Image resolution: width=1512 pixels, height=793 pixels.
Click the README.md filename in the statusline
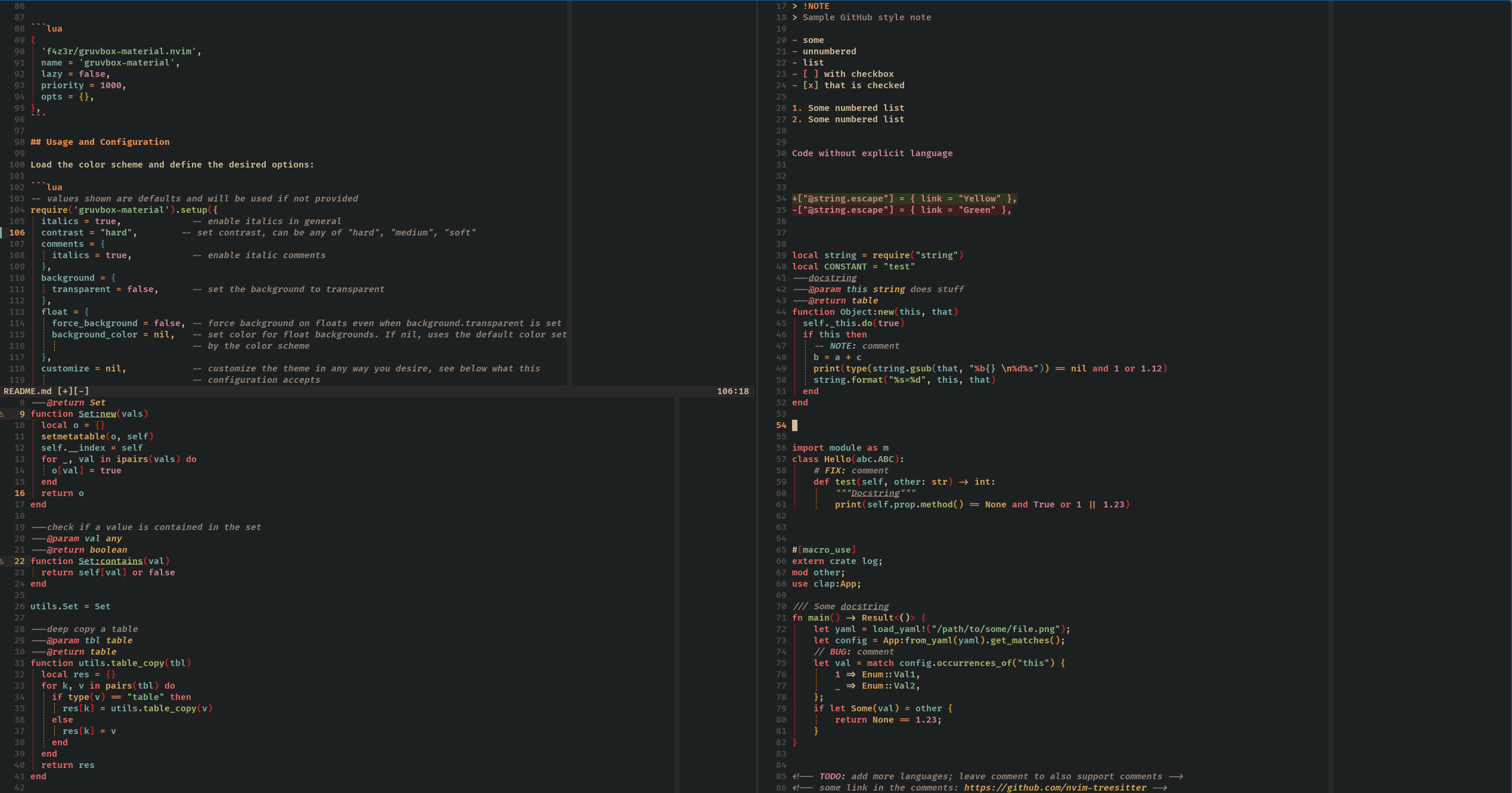pyautogui.click(x=27, y=391)
